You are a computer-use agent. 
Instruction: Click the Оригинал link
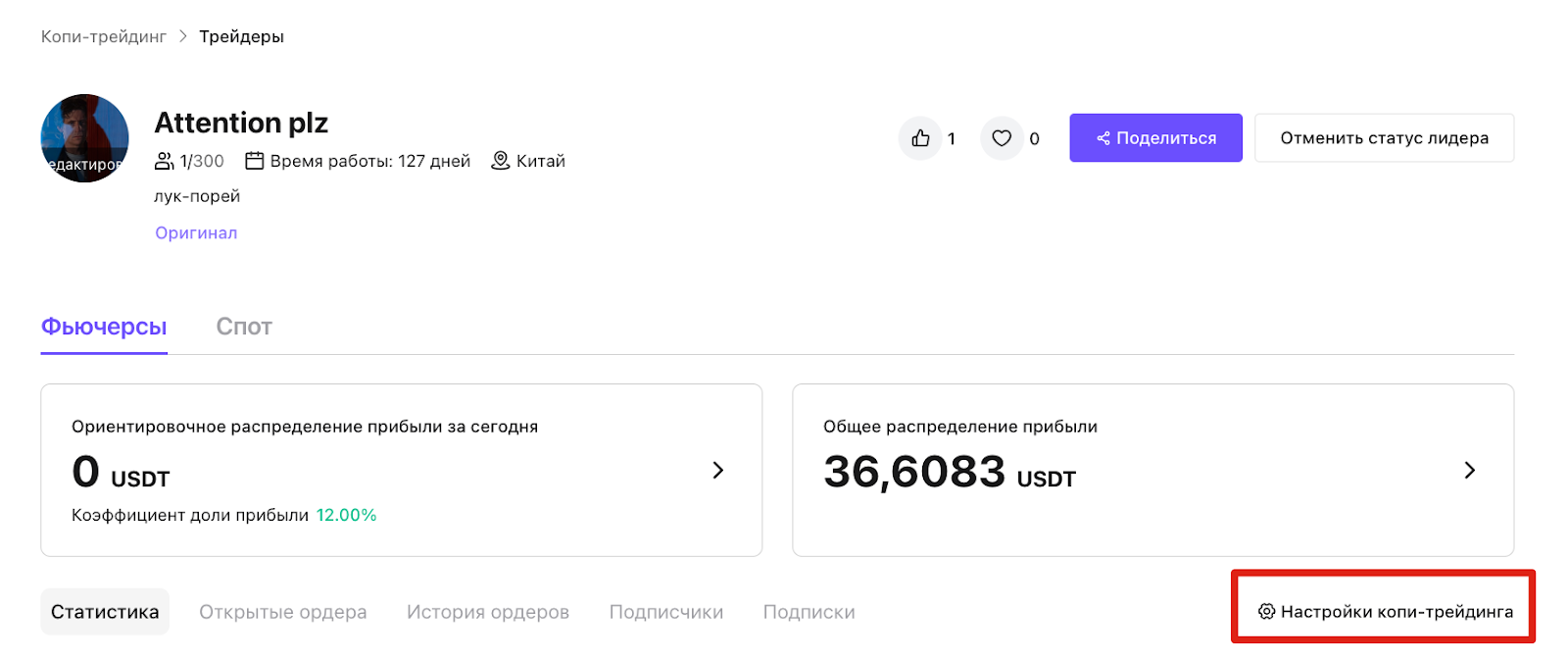(196, 232)
